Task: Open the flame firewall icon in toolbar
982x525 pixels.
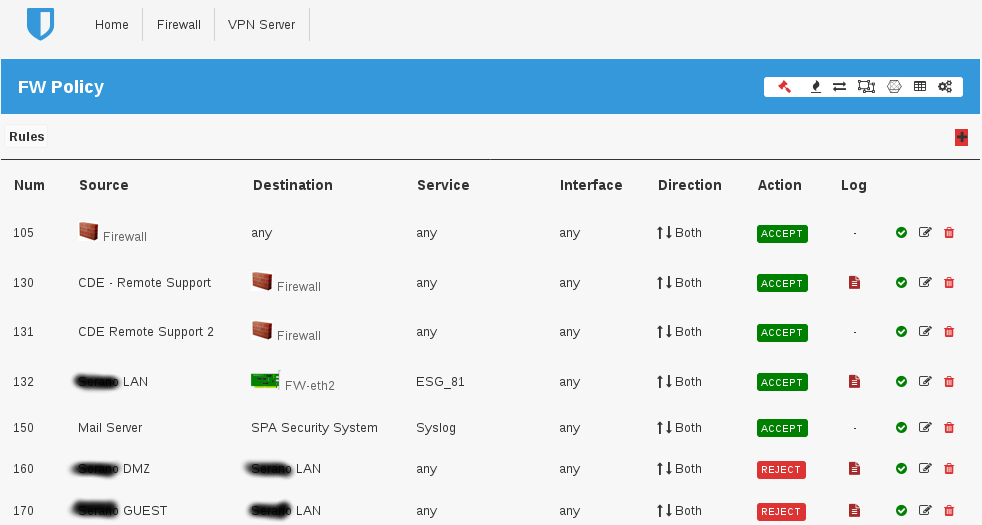Action: (816, 87)
